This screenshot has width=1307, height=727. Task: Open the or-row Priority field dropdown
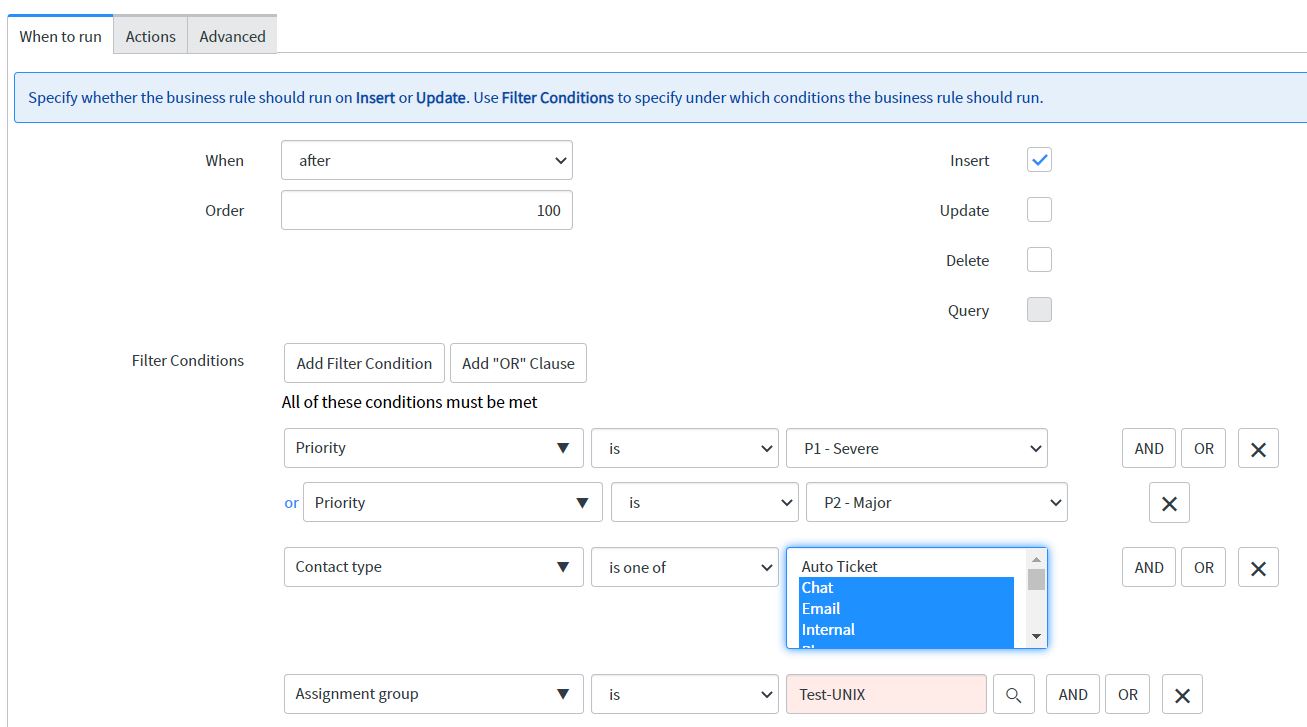453,502
